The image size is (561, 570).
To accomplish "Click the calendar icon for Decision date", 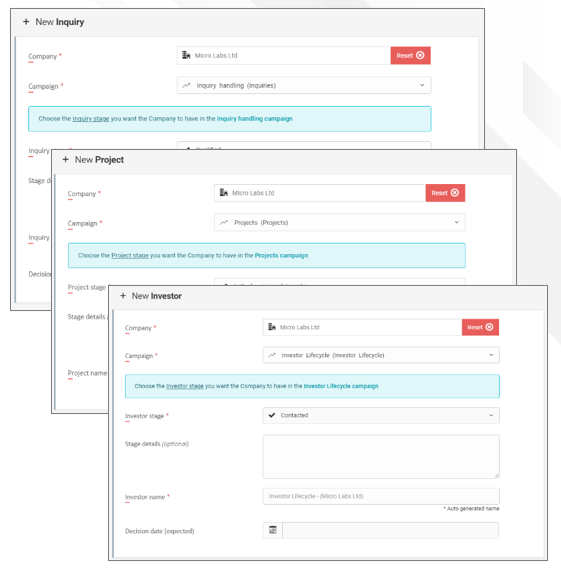I will [x=273, y=530].
